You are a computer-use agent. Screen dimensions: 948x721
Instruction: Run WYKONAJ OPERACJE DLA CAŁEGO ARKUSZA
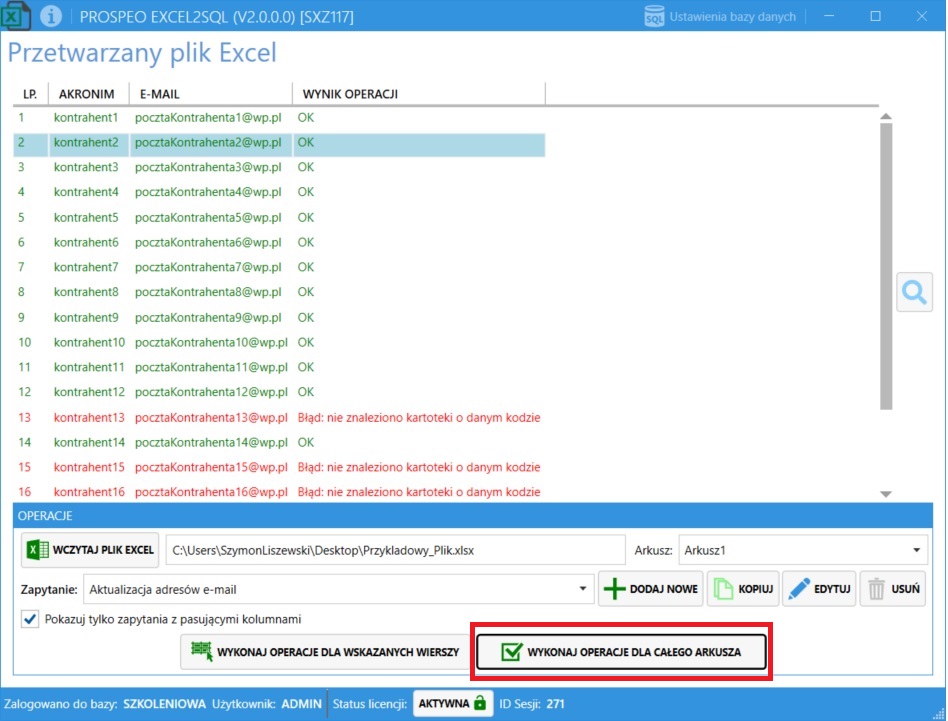tap(622, 651)
